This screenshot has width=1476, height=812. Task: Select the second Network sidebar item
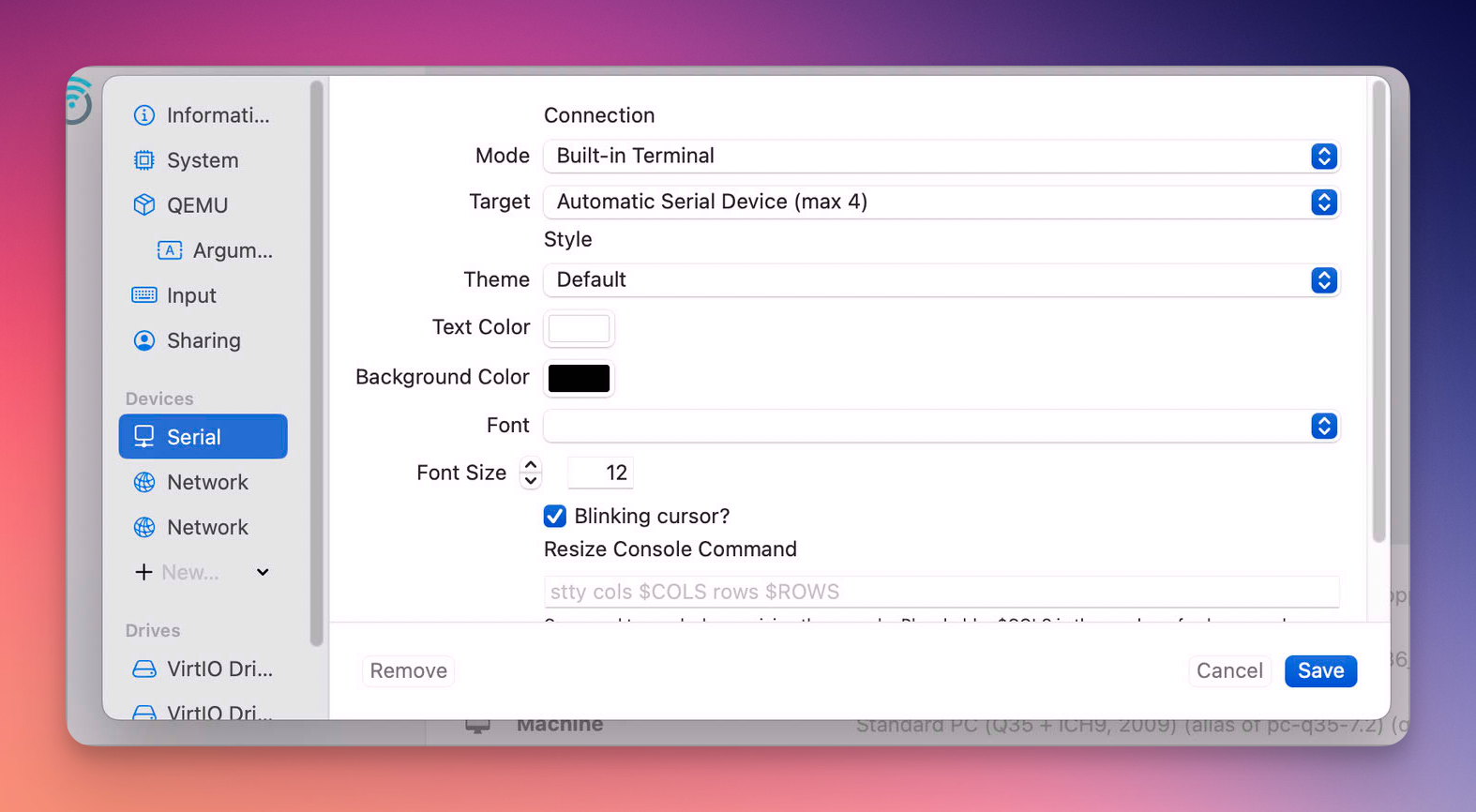206,527
